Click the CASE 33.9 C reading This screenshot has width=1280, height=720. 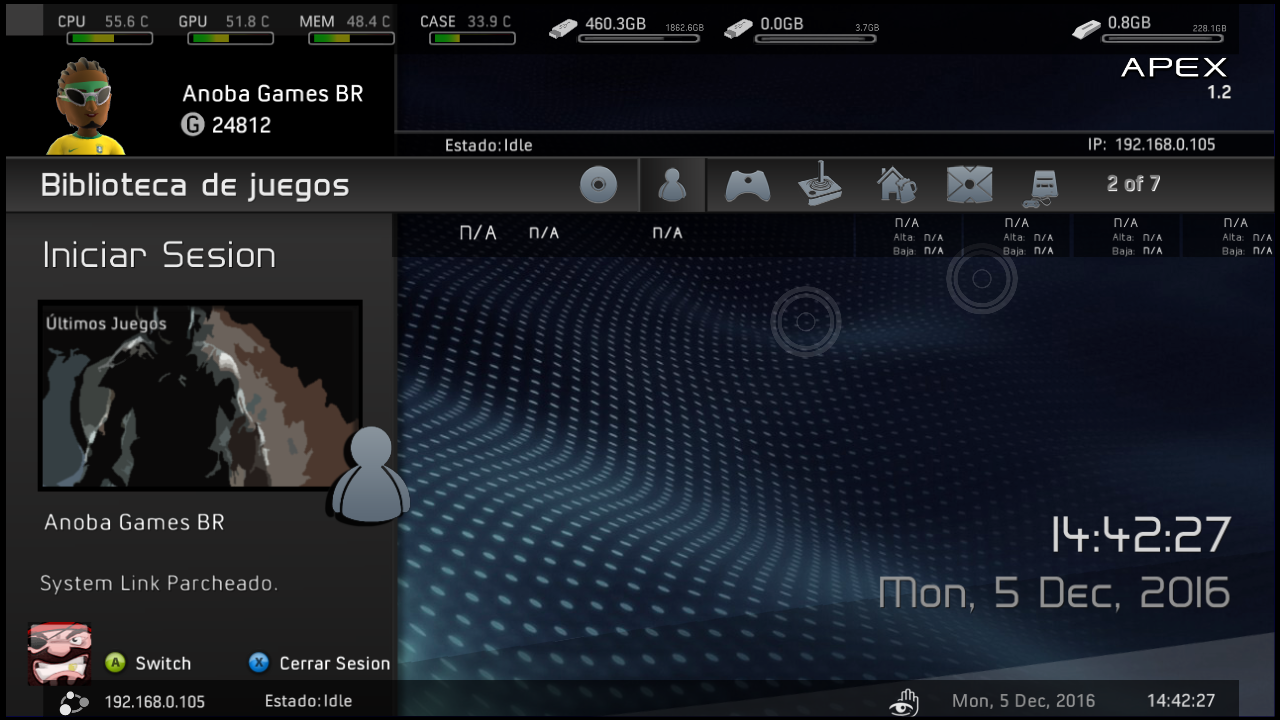[488, 21]
